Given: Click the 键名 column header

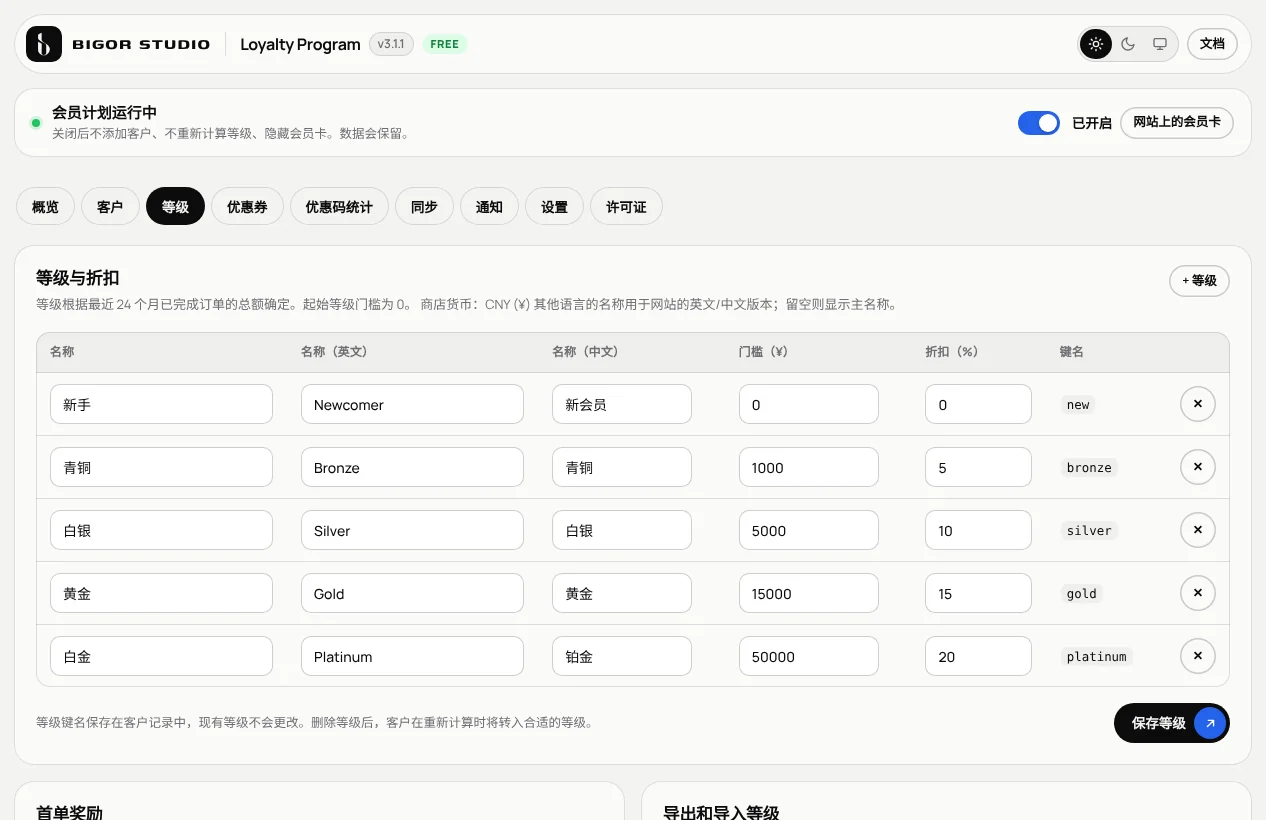Looking at the screenshot, I should coord(1072,352).
